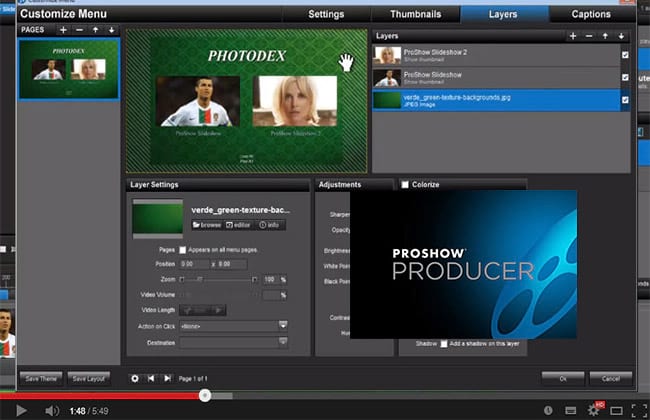Click the footballer thumbnail in menu preview
Viewport: 650px width, 420px height.
(198, 102)
